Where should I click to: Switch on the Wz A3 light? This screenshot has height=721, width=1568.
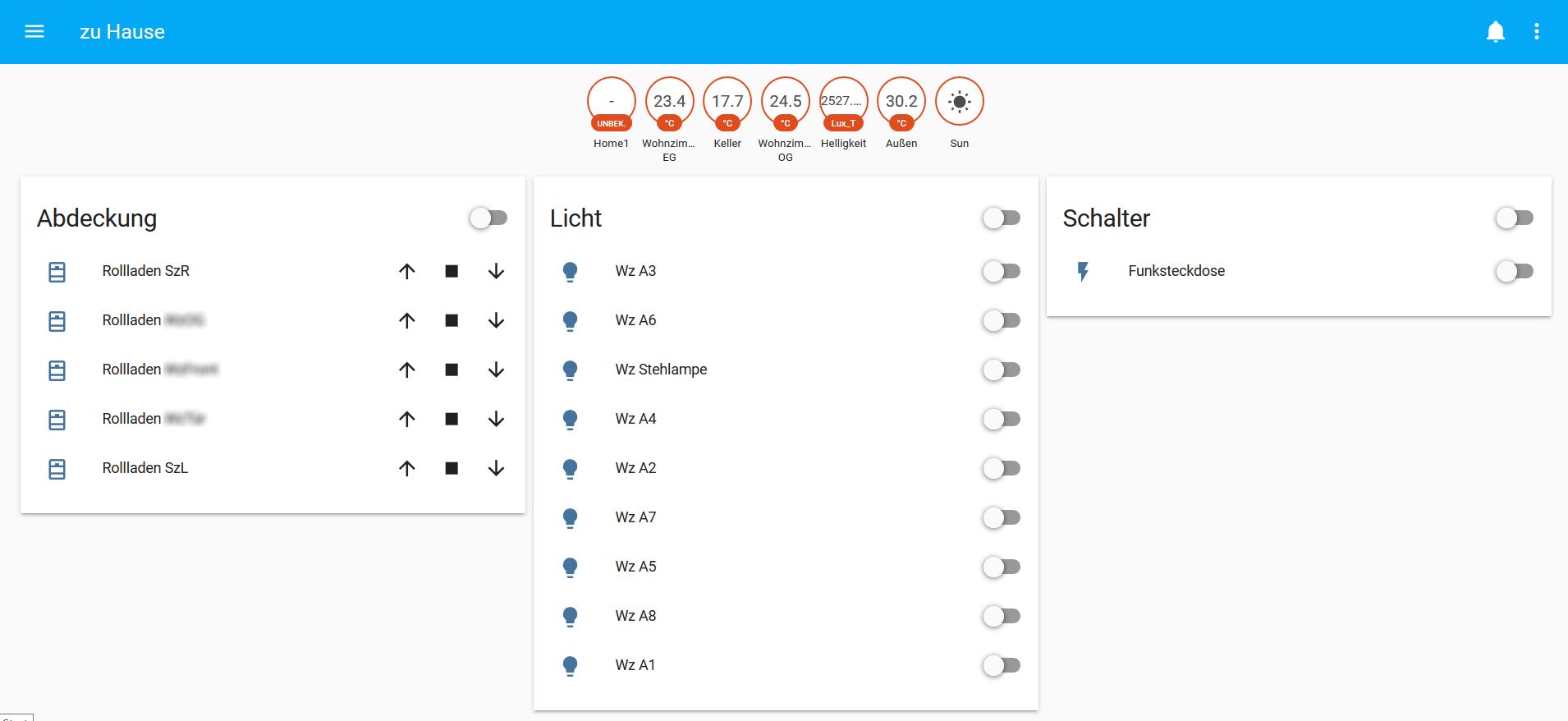point(1002,271)
